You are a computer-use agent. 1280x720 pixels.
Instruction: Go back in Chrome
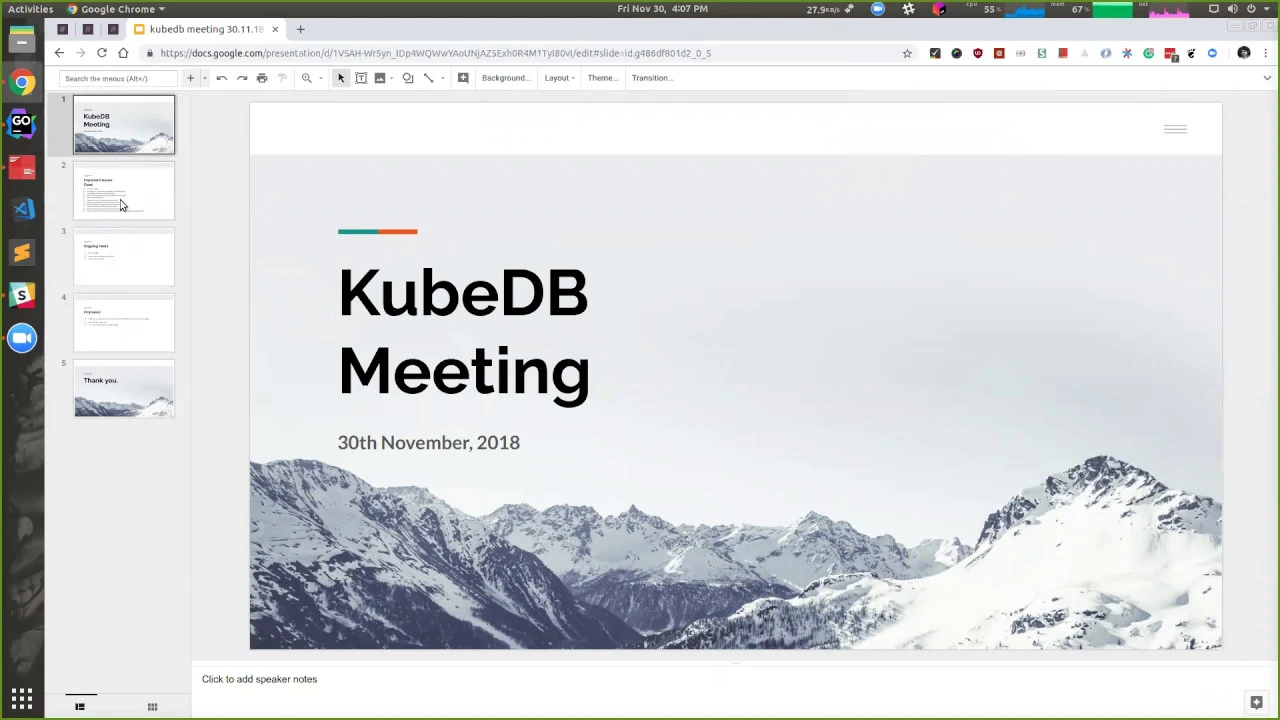(59, 53)
